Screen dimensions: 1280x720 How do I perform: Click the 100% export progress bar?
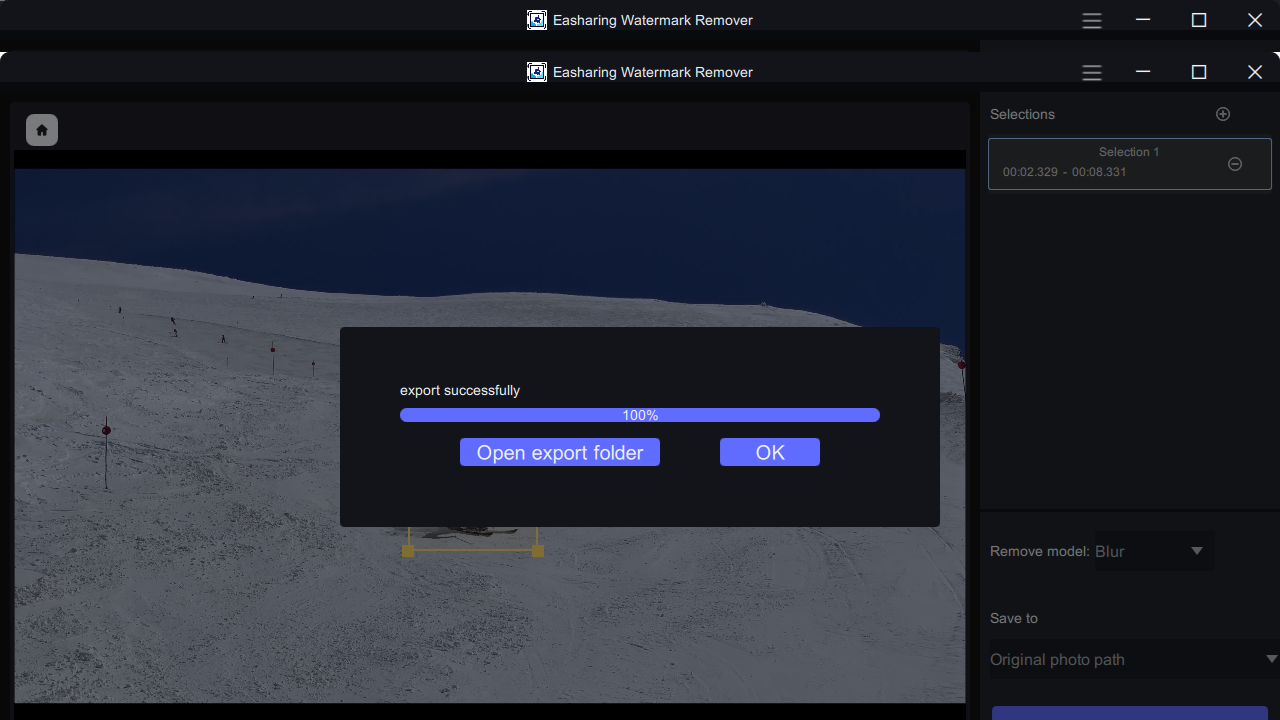click(x=640, y=415)
